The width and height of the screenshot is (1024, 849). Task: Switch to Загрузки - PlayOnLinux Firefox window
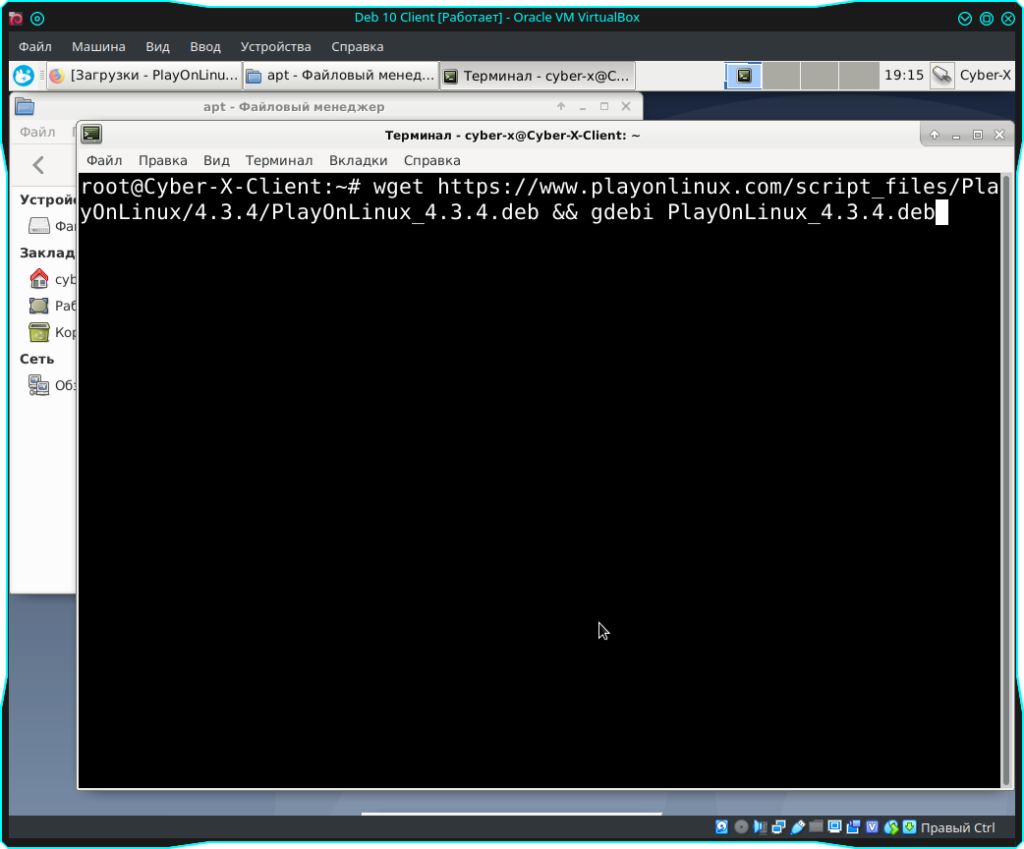(144, 76)
